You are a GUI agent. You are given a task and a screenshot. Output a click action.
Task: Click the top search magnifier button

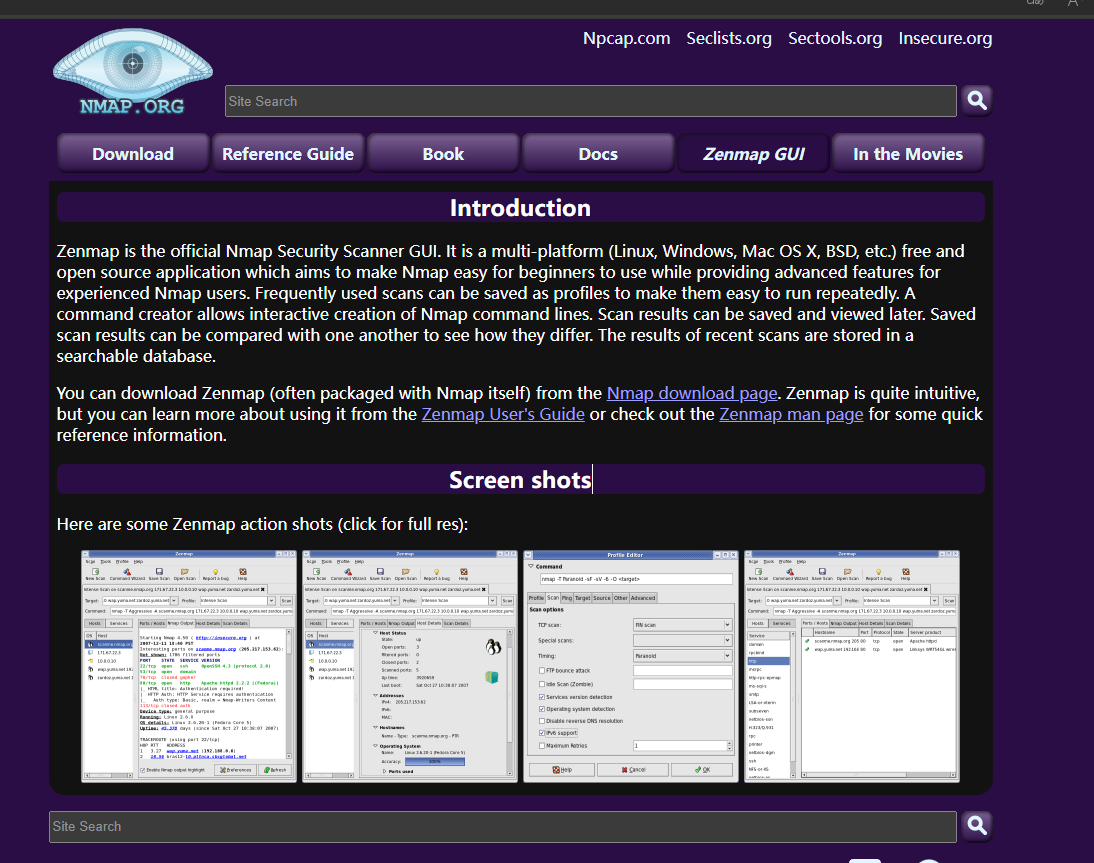(977, 100)
